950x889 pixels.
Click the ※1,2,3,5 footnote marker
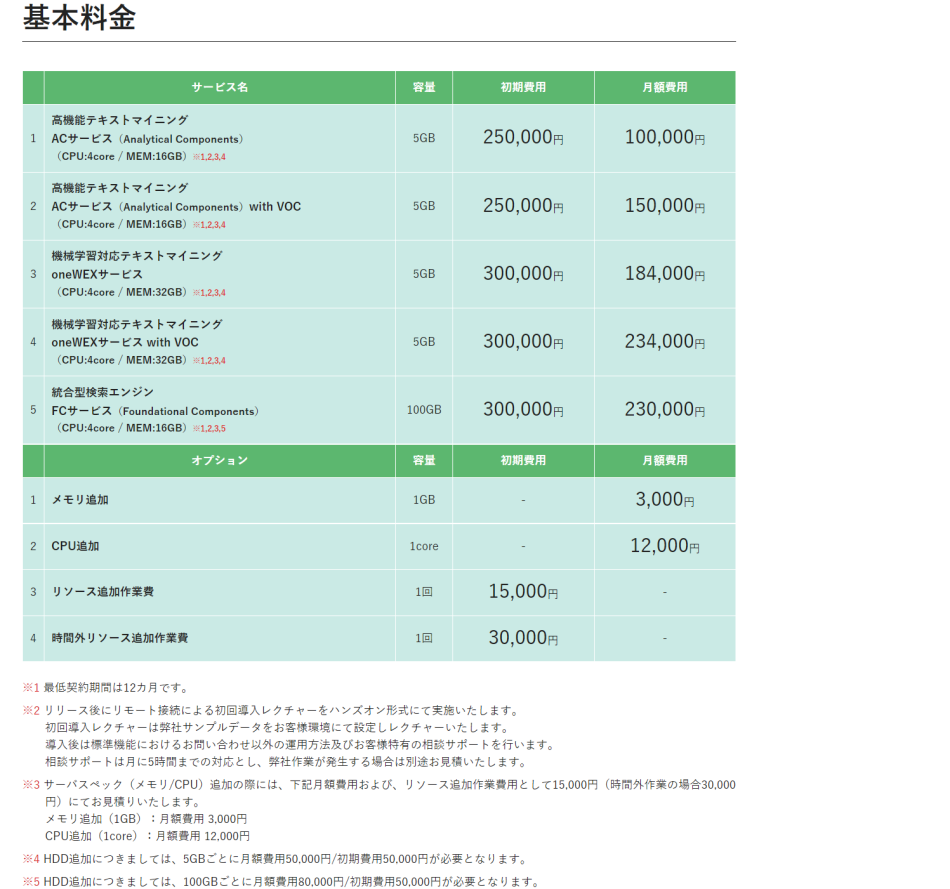pos(209,429)
